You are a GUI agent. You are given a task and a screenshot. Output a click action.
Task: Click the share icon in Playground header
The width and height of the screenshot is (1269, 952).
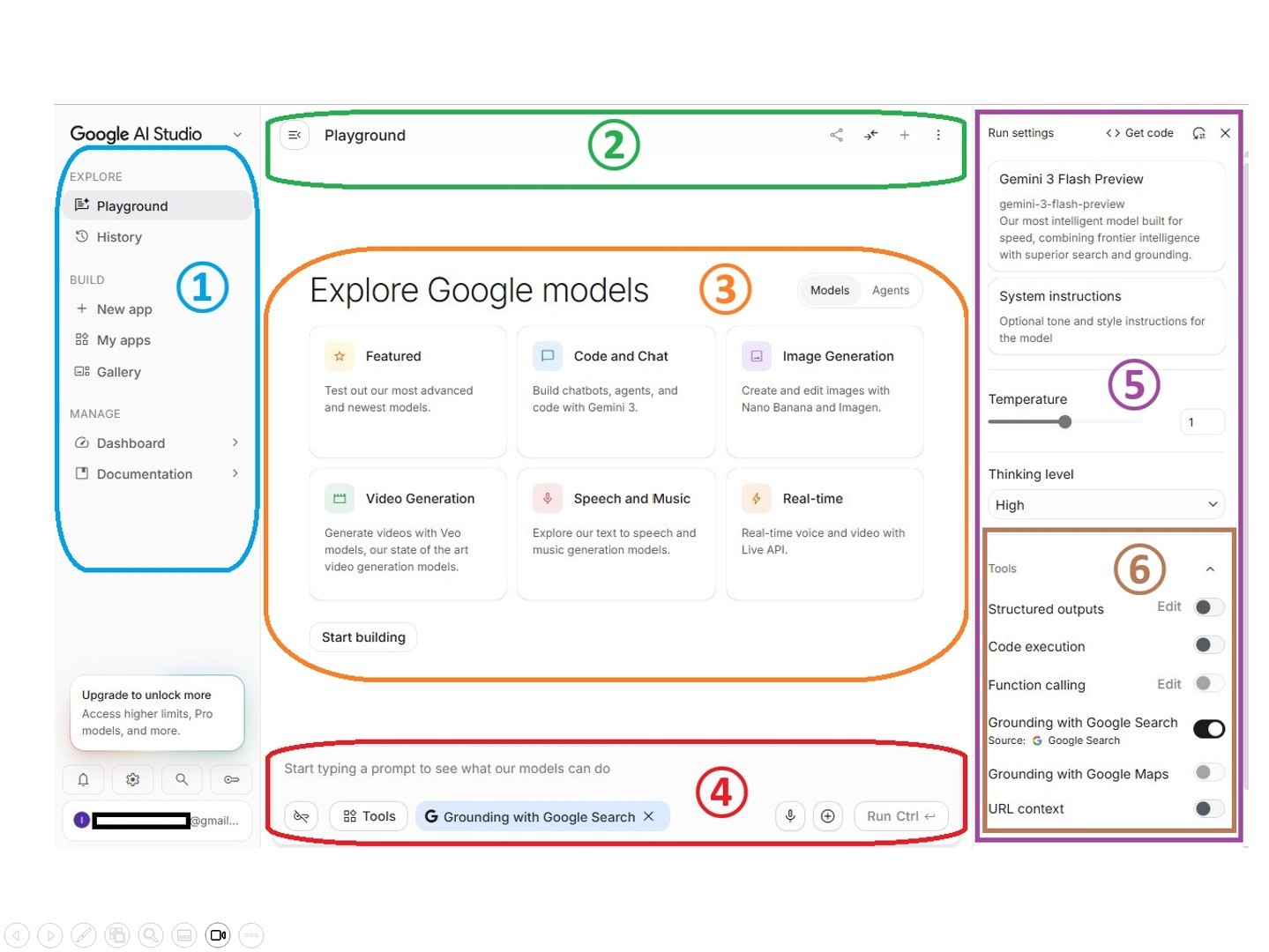click(x=836, y=135)
